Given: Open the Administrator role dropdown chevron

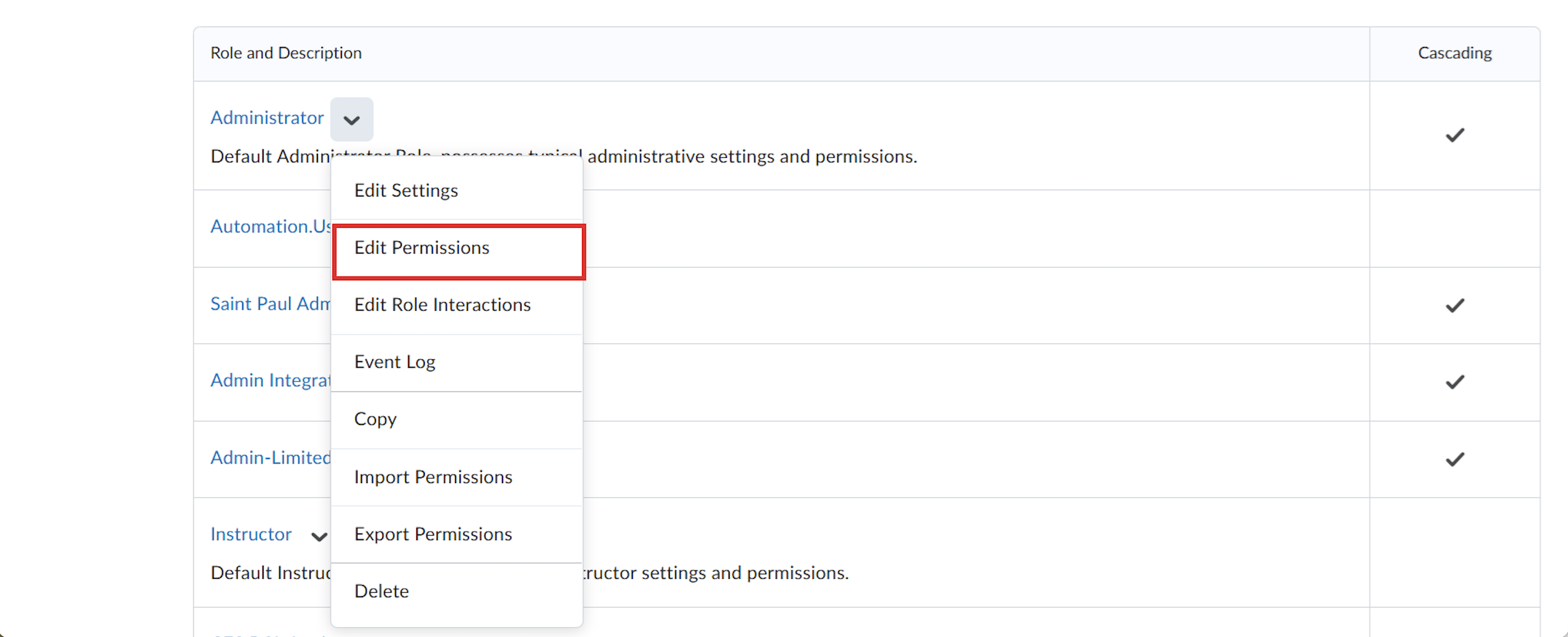Looking at the screenshot, I should 351,119.
